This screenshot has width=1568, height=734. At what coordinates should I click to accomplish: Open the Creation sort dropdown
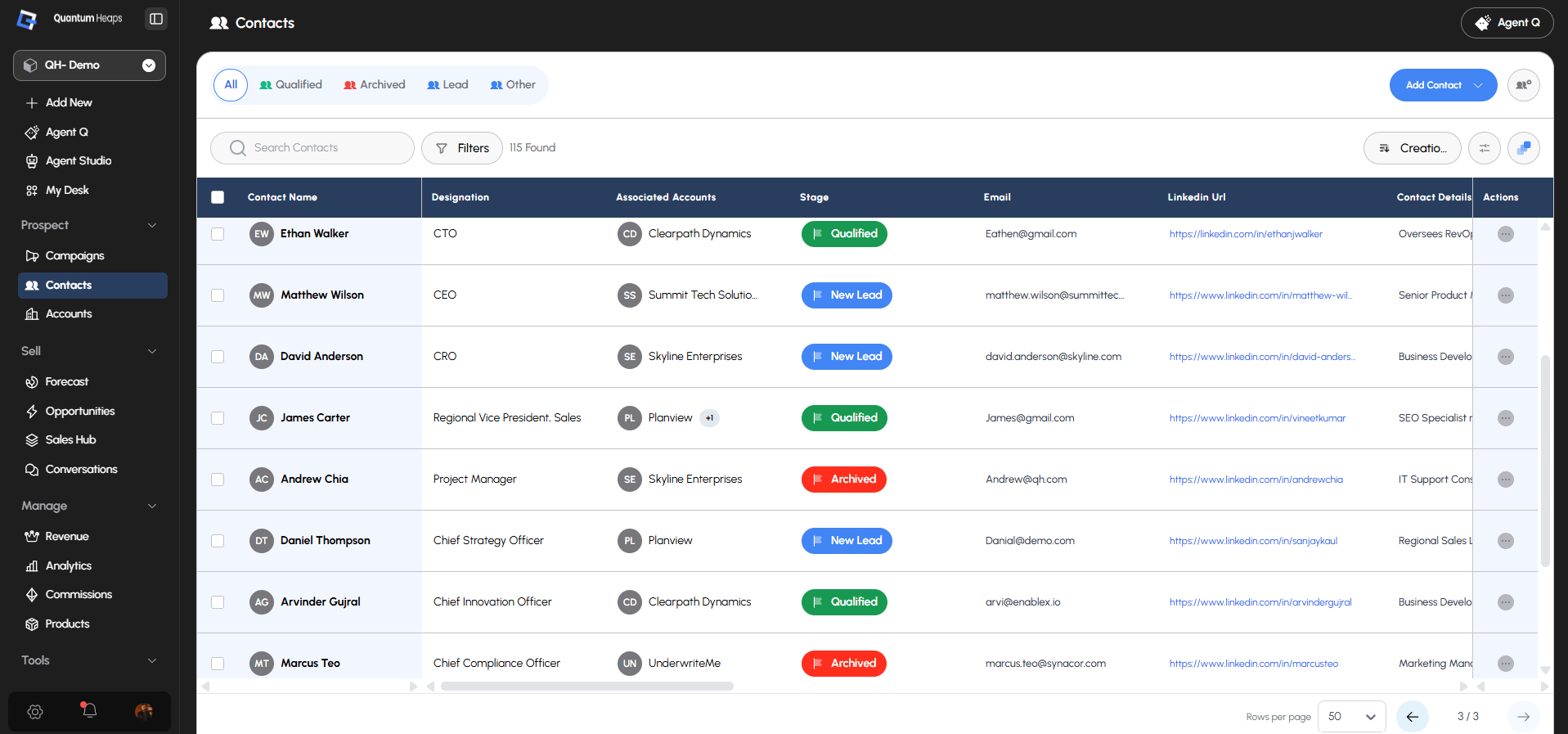1413,148
